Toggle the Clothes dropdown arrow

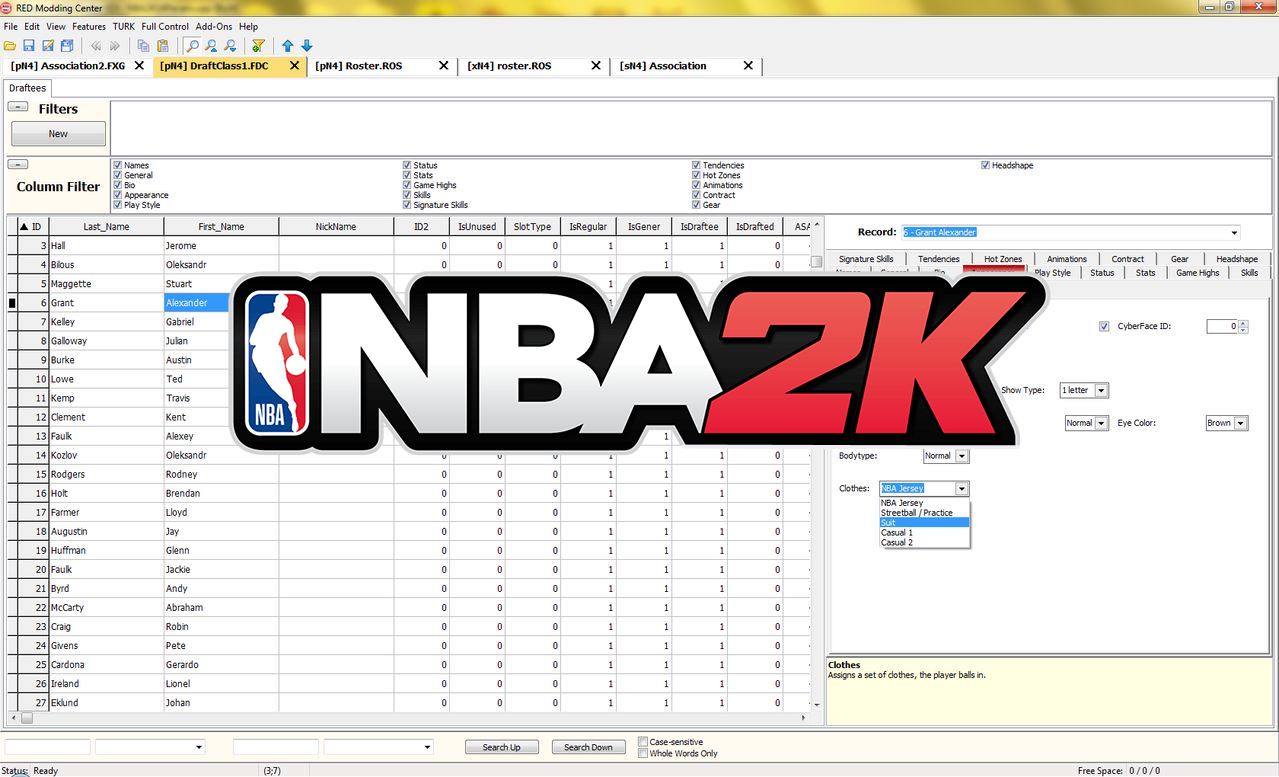962,489
